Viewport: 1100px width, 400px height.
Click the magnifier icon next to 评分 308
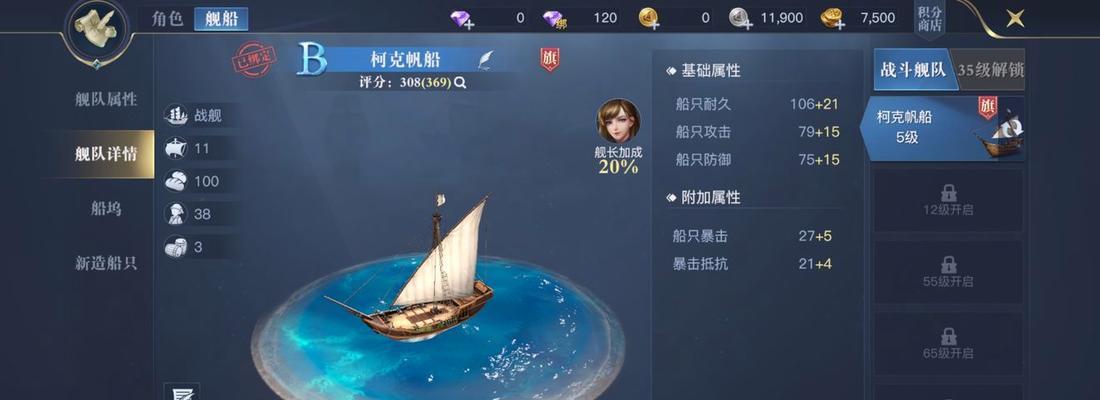tap(460, 82)
